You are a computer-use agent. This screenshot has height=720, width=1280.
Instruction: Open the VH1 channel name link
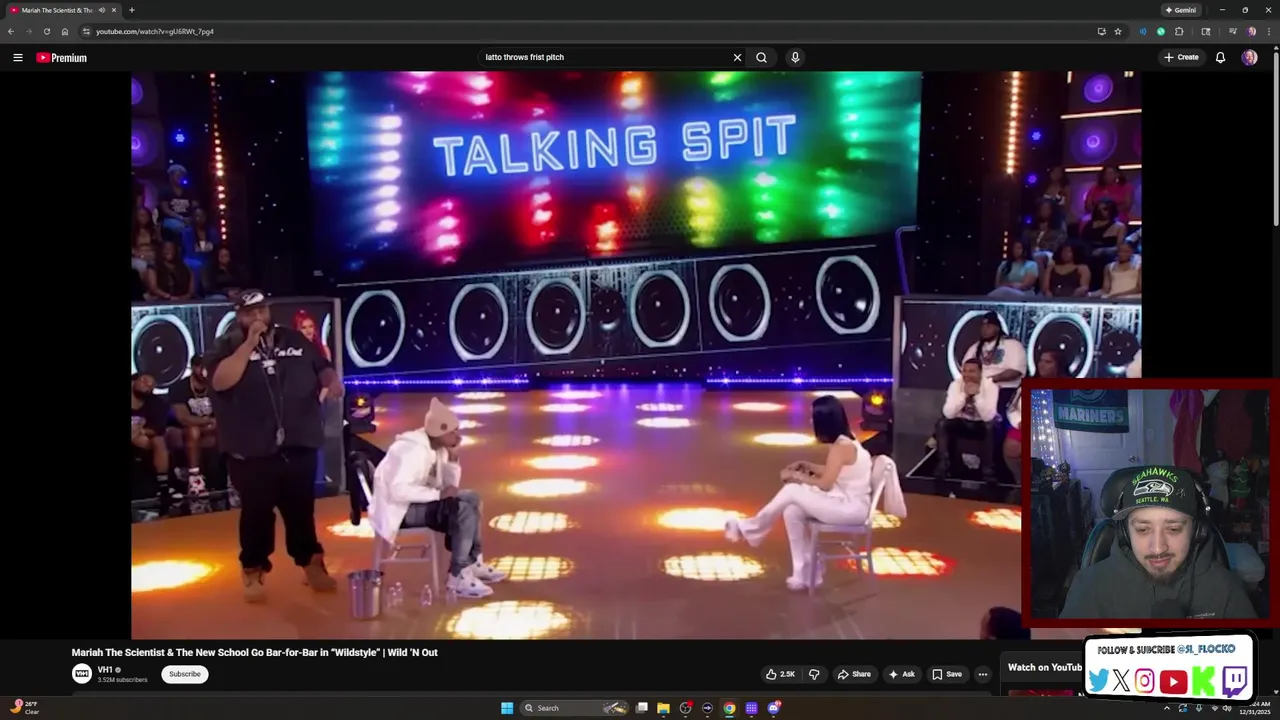105,670
